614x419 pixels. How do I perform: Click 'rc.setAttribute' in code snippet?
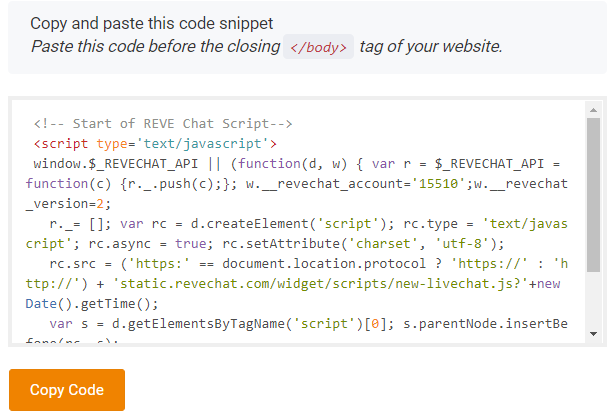coord(281,244)
